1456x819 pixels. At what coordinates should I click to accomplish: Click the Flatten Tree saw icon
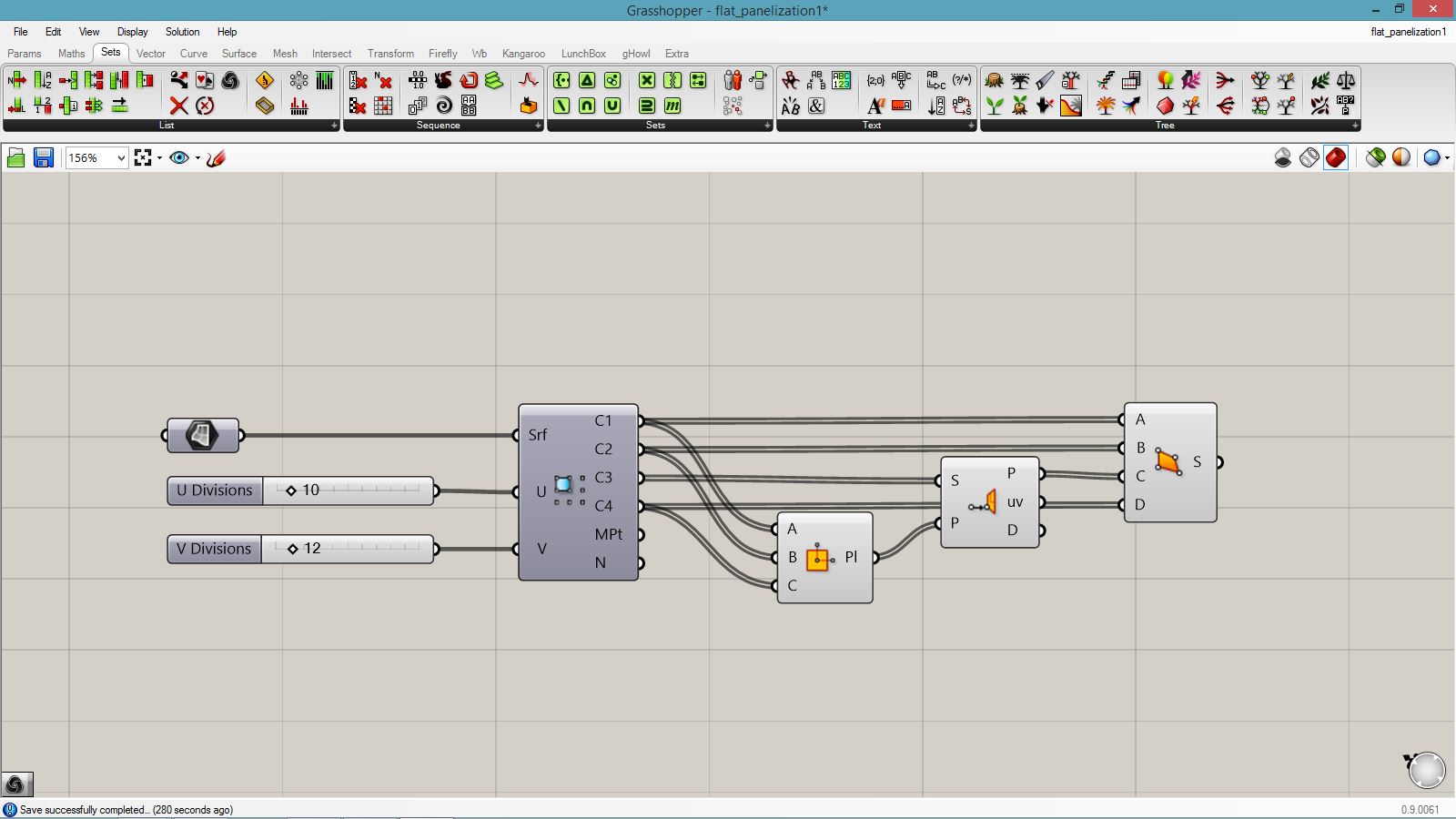(x=1045, y=81)
